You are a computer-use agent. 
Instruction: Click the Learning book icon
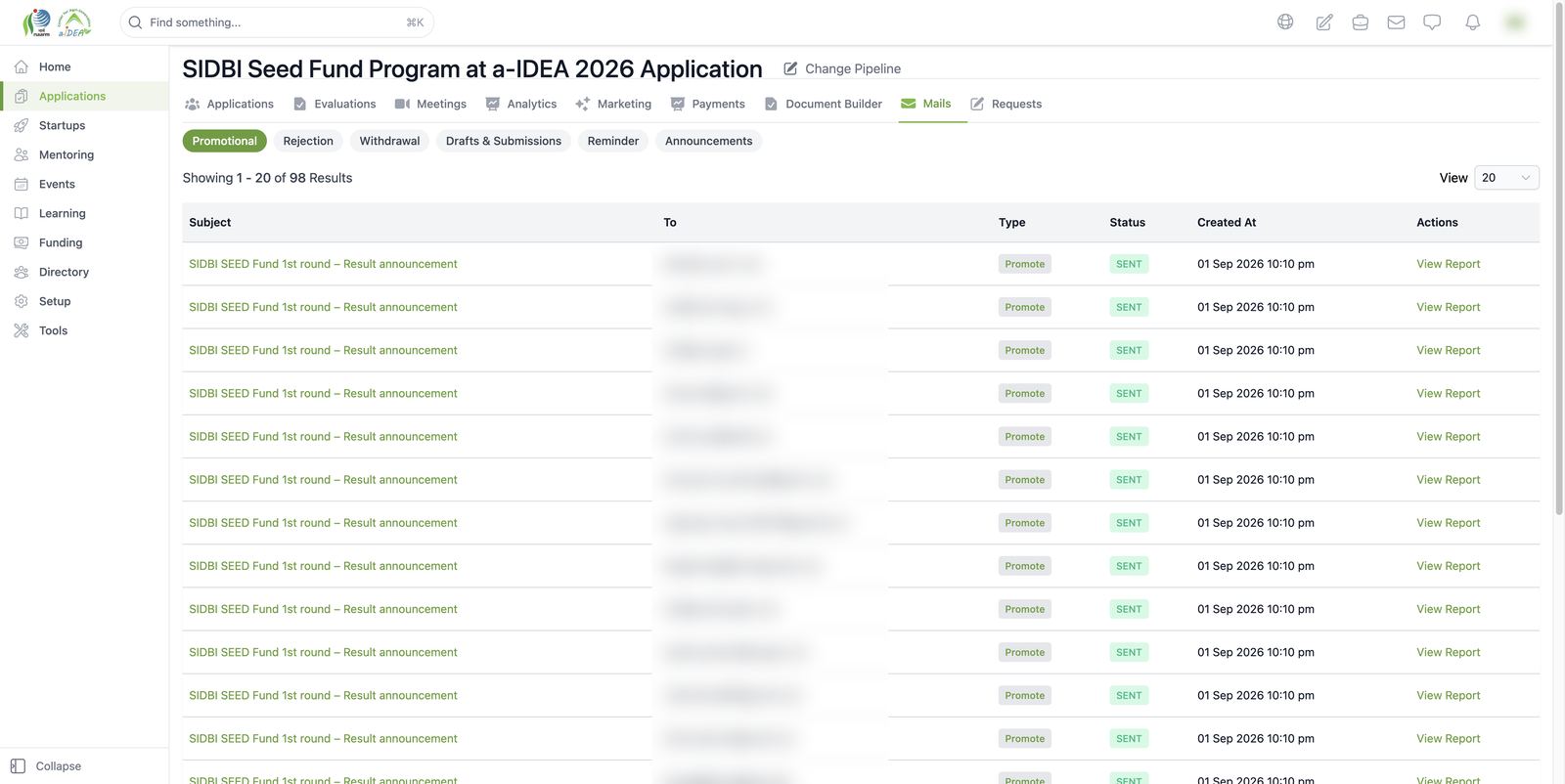point(22,213)
